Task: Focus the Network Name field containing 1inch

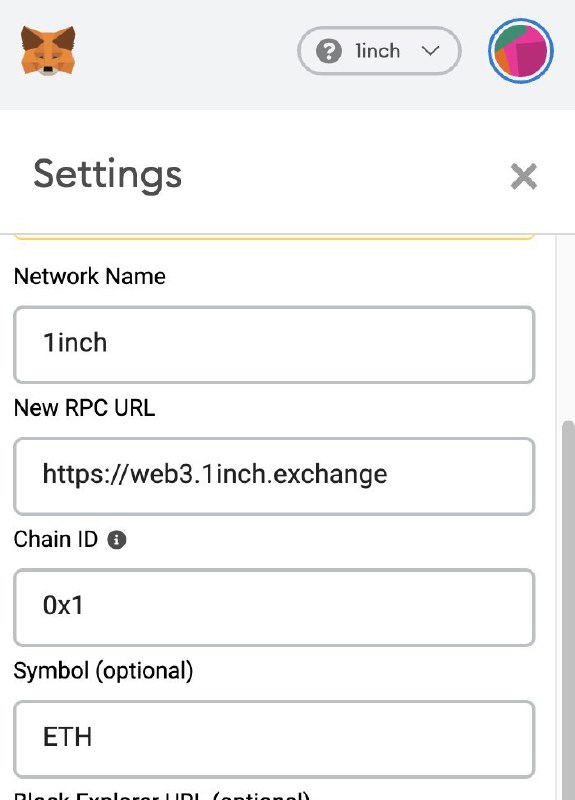Action: (x=274, y=344)
